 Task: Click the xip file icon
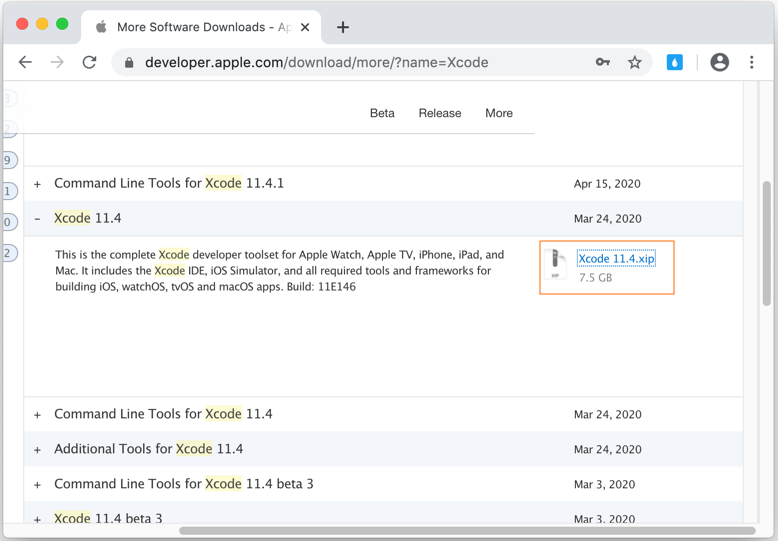(555, 264)
